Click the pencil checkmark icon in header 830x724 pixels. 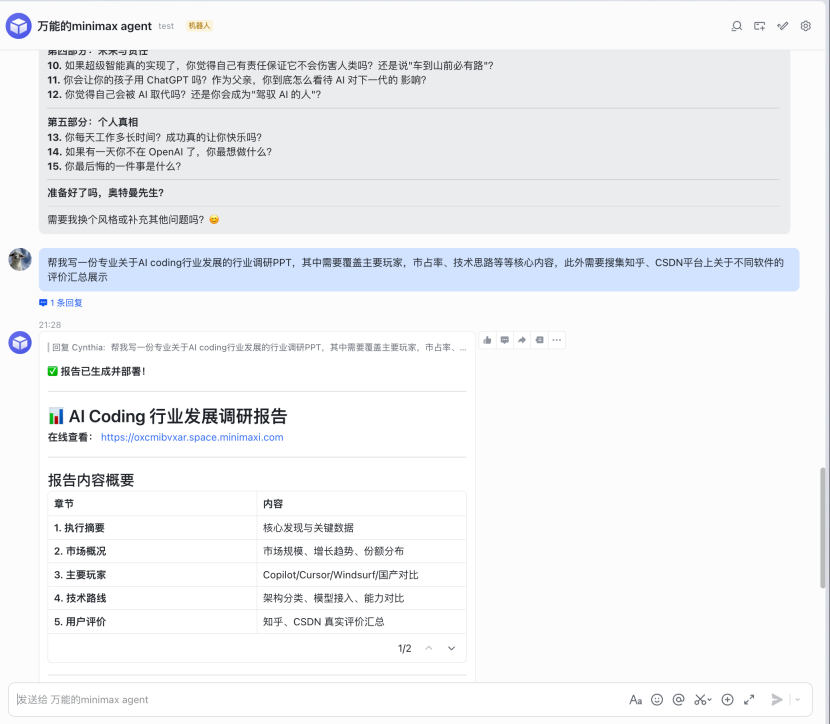[782, 26]
